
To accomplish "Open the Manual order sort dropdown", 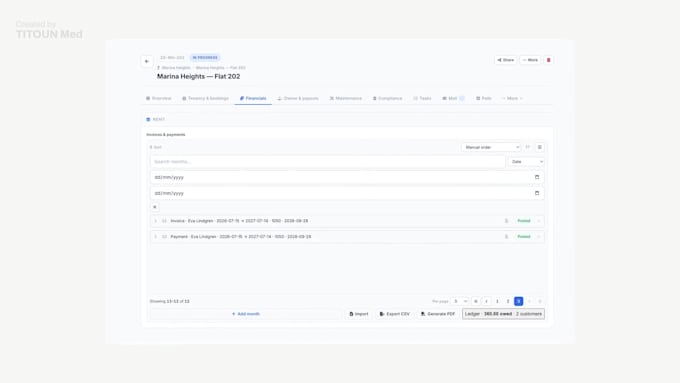I will [491, 147].
